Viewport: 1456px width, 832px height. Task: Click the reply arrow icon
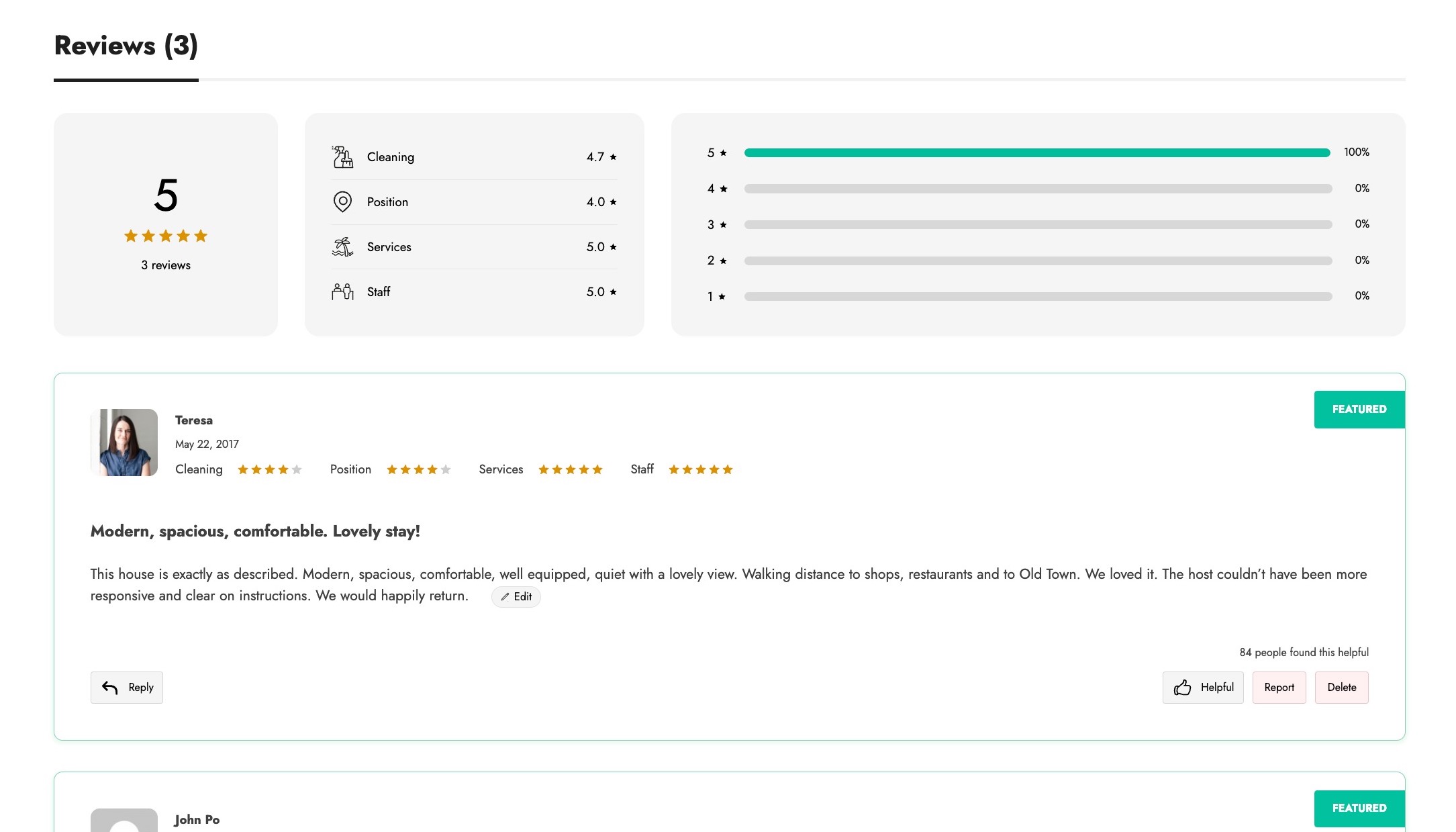click(x=109, y=687)
